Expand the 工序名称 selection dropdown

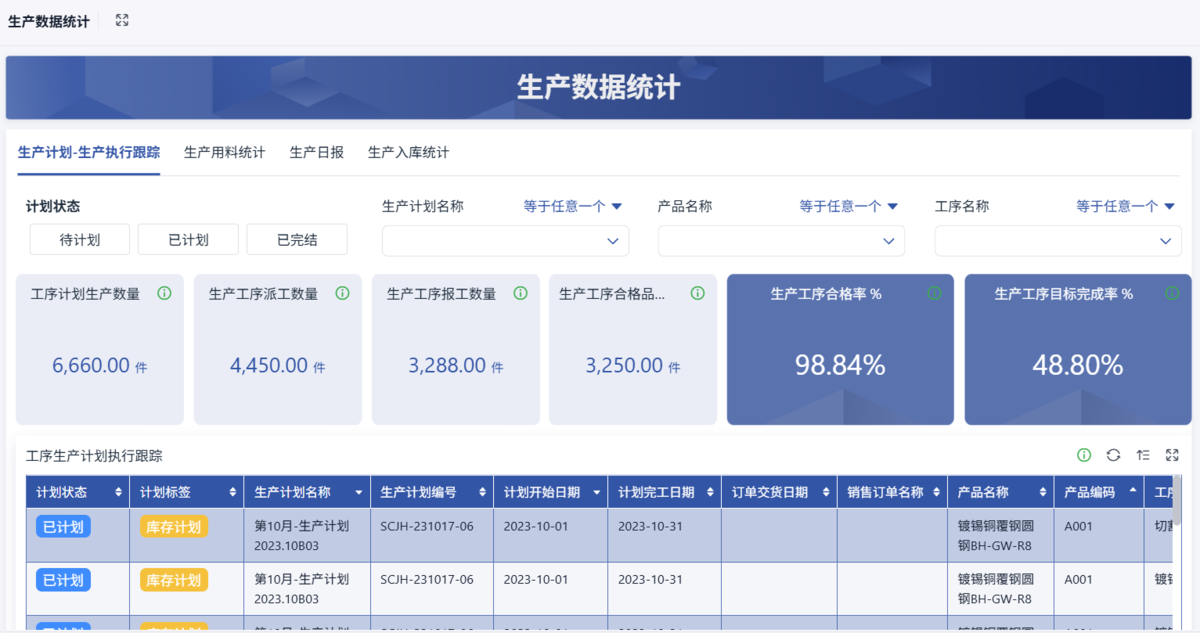click(x=1058, y=241)
